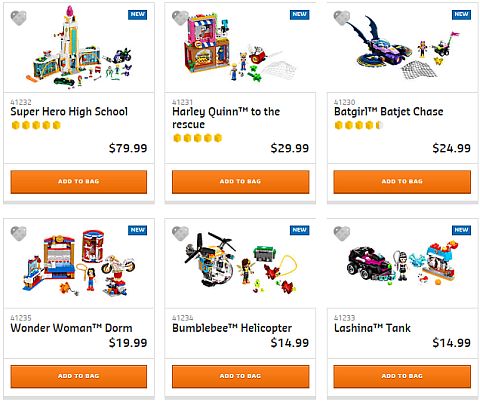Open Super Hero High School product title
The height and width of the screenshot is (402, 480).
coord(69,111)
